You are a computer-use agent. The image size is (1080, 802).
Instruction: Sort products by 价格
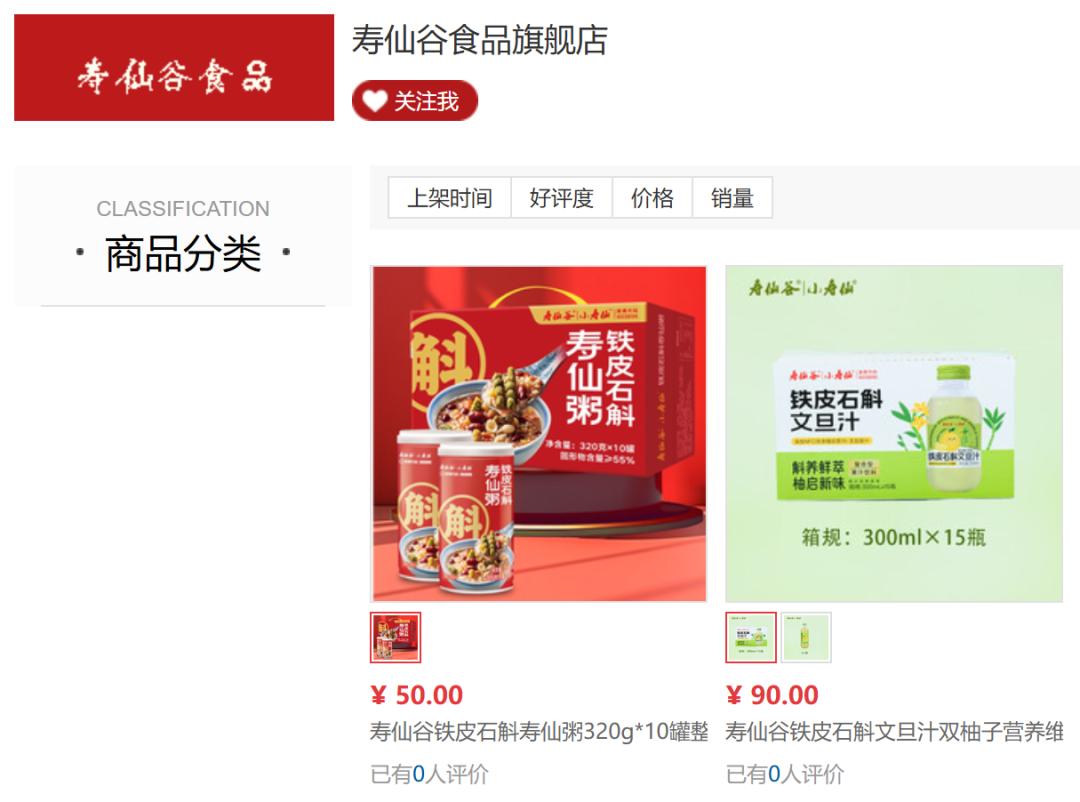tap(652, 198)
